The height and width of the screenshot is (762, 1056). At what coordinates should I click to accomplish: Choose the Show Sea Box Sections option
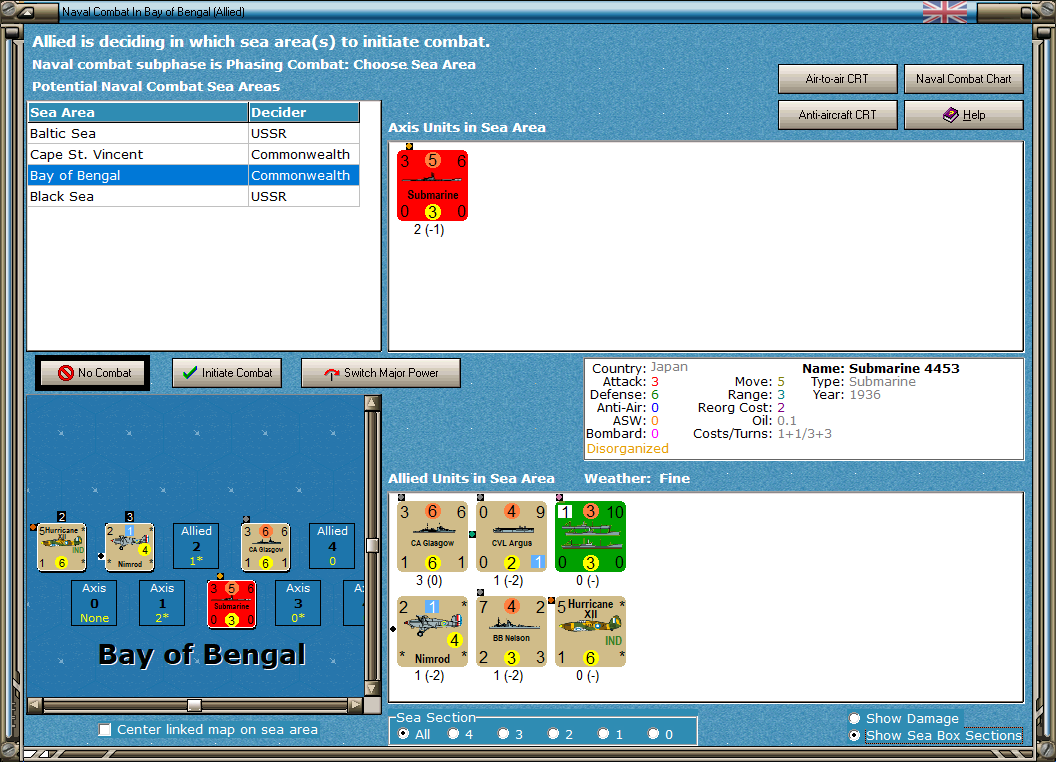(855, 736)
